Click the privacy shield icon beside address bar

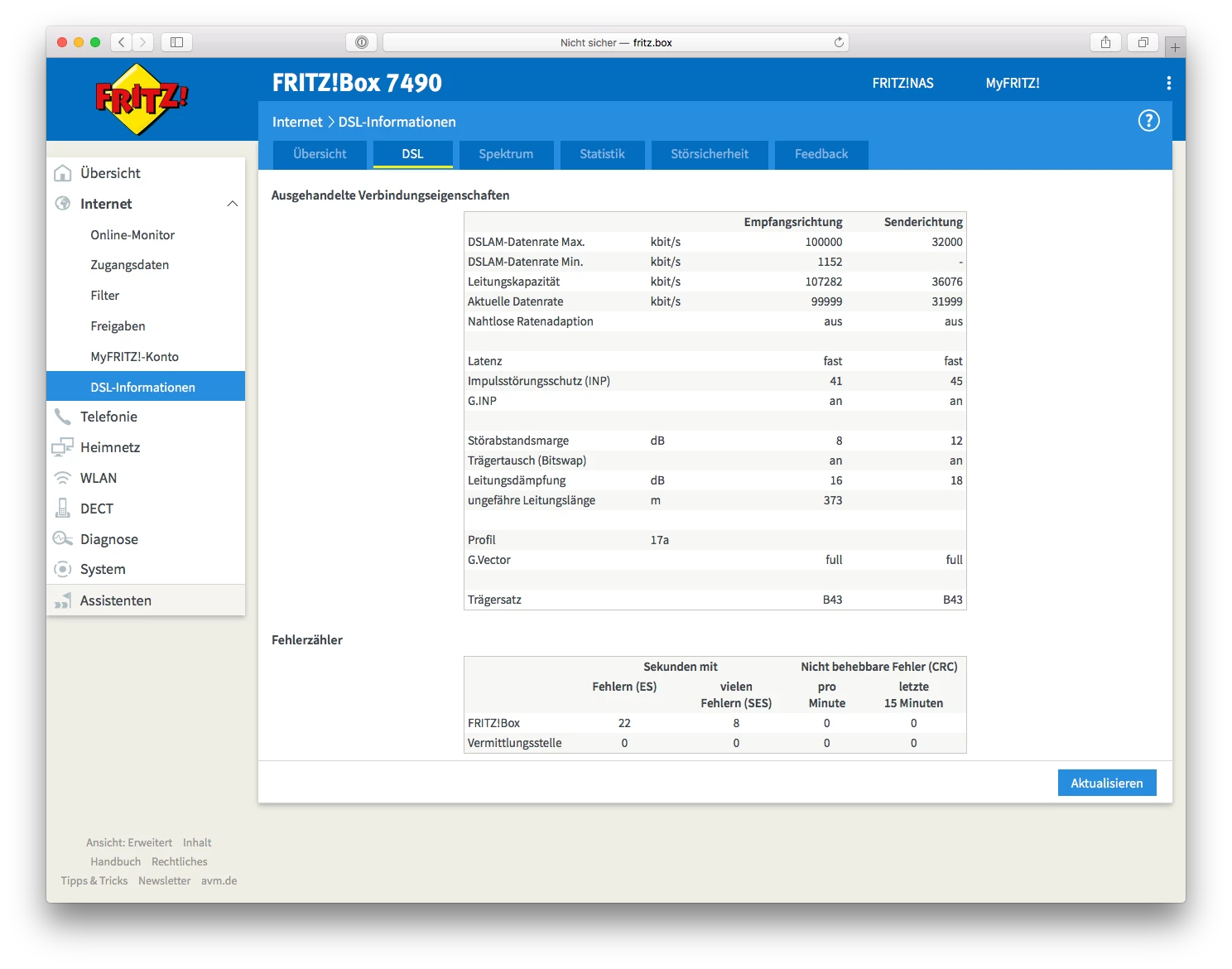pos(361,42)
